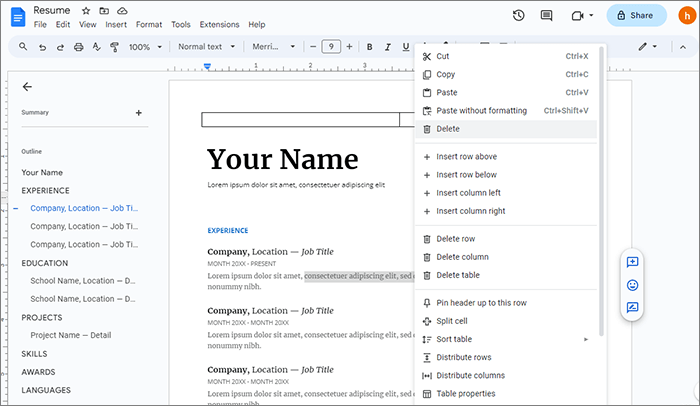Image resolution: width=700 pixels, height=406 pixels.
Task: Open the account avatar with the letter h
Action: (x=687, y=16)
